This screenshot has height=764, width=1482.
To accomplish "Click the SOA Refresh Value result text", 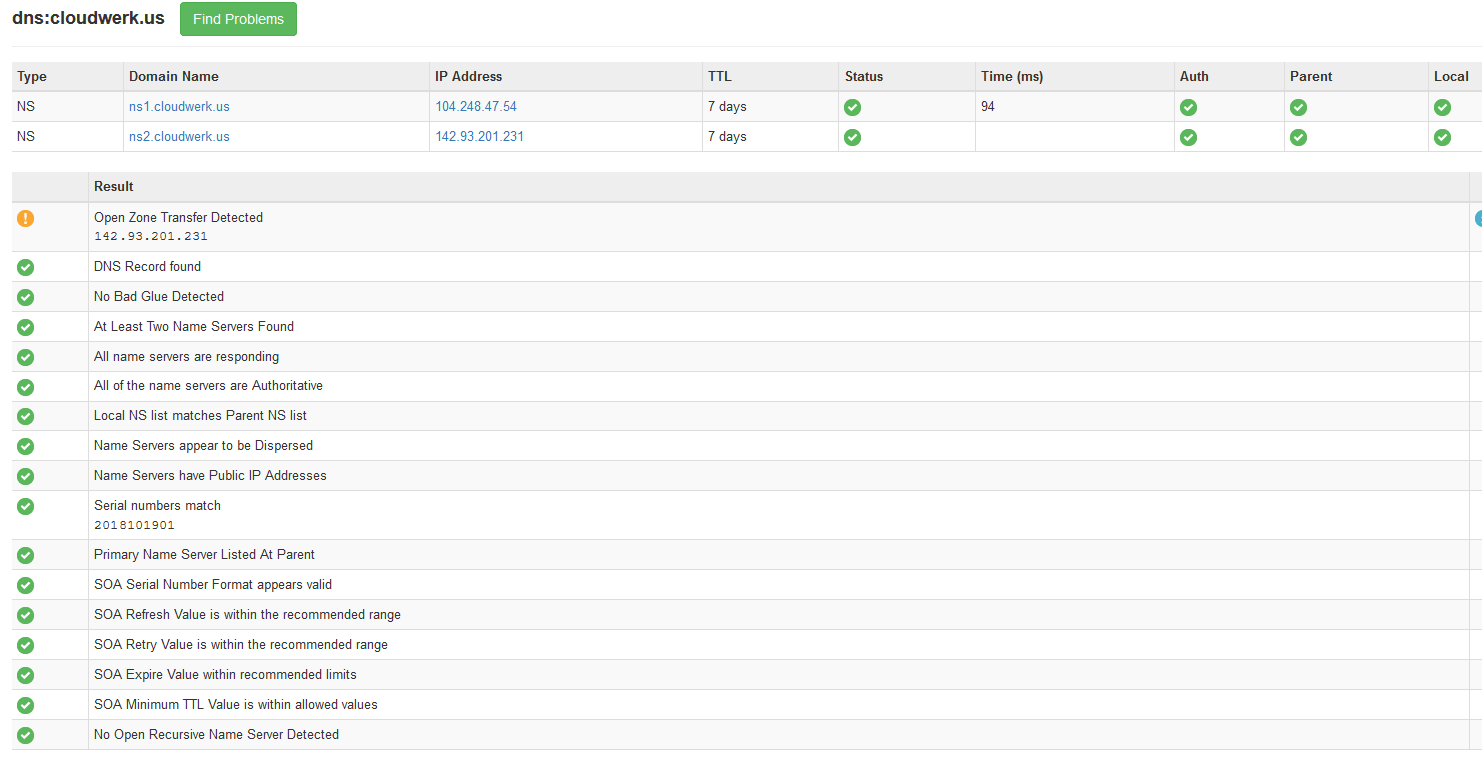I will coord(247,614).
